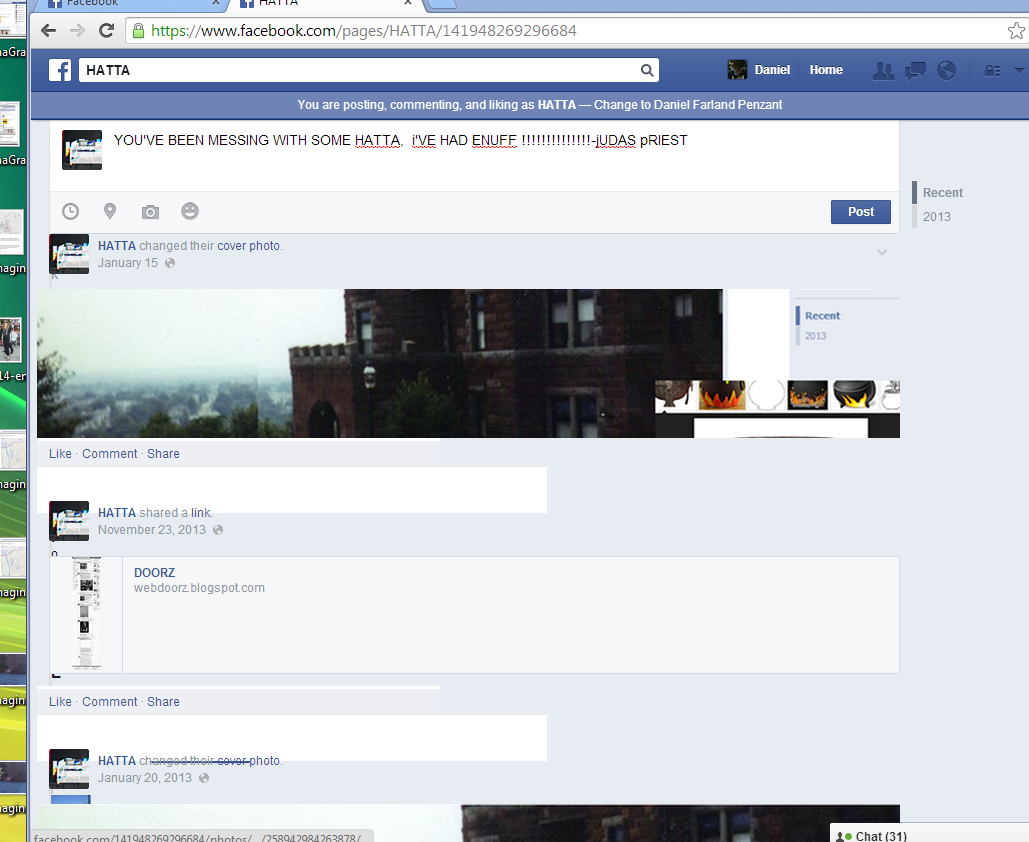1029x842 pixels.
Task: Schedule post using the clock icon
Action: 70,211
